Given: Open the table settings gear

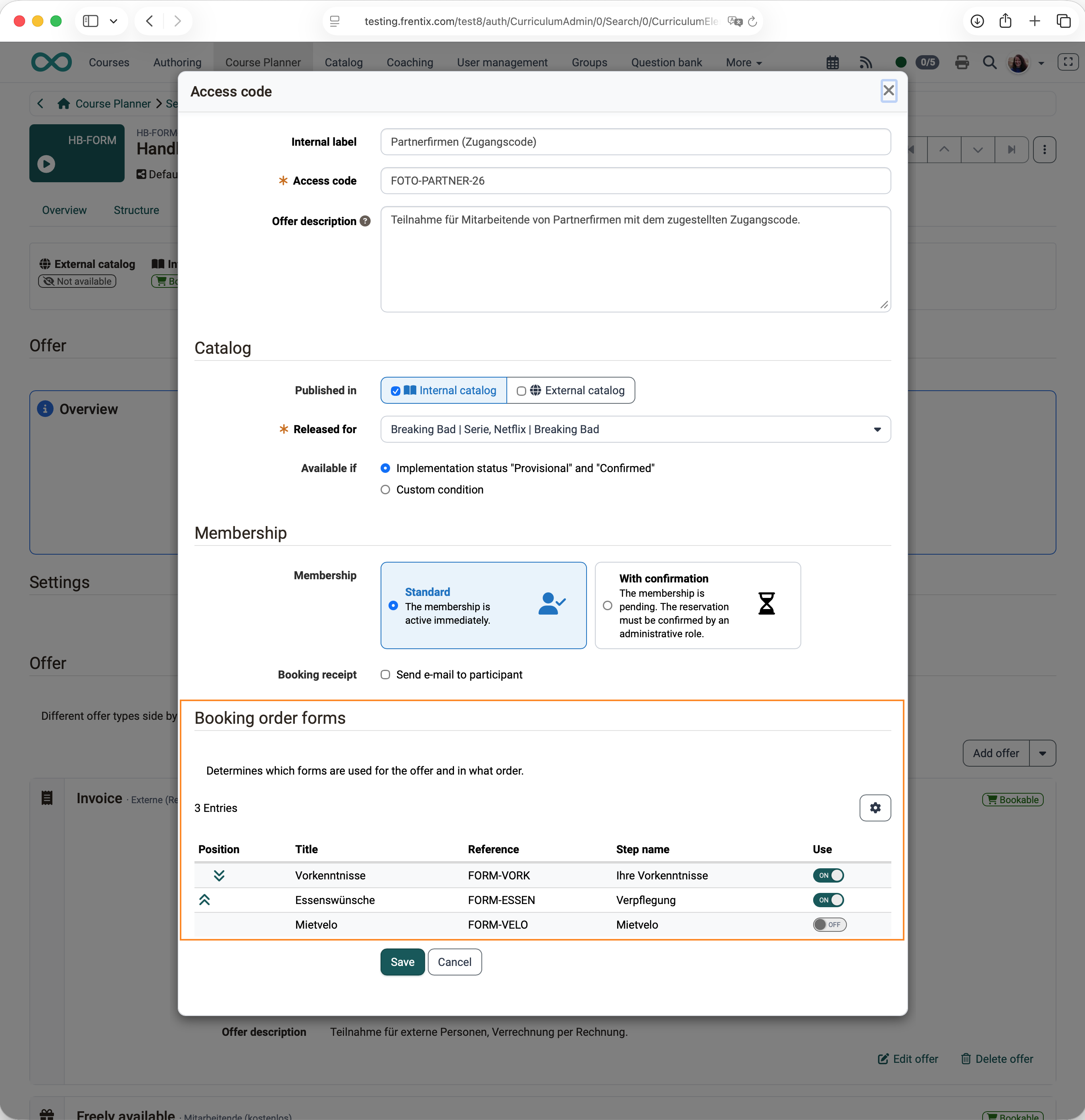Looking at the screenshot, I should [x=875, y=808].
